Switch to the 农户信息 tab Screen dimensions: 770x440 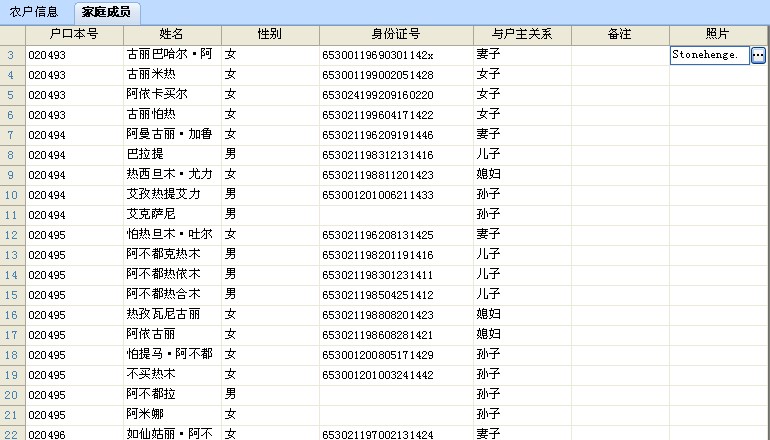(x=34, y=13)
